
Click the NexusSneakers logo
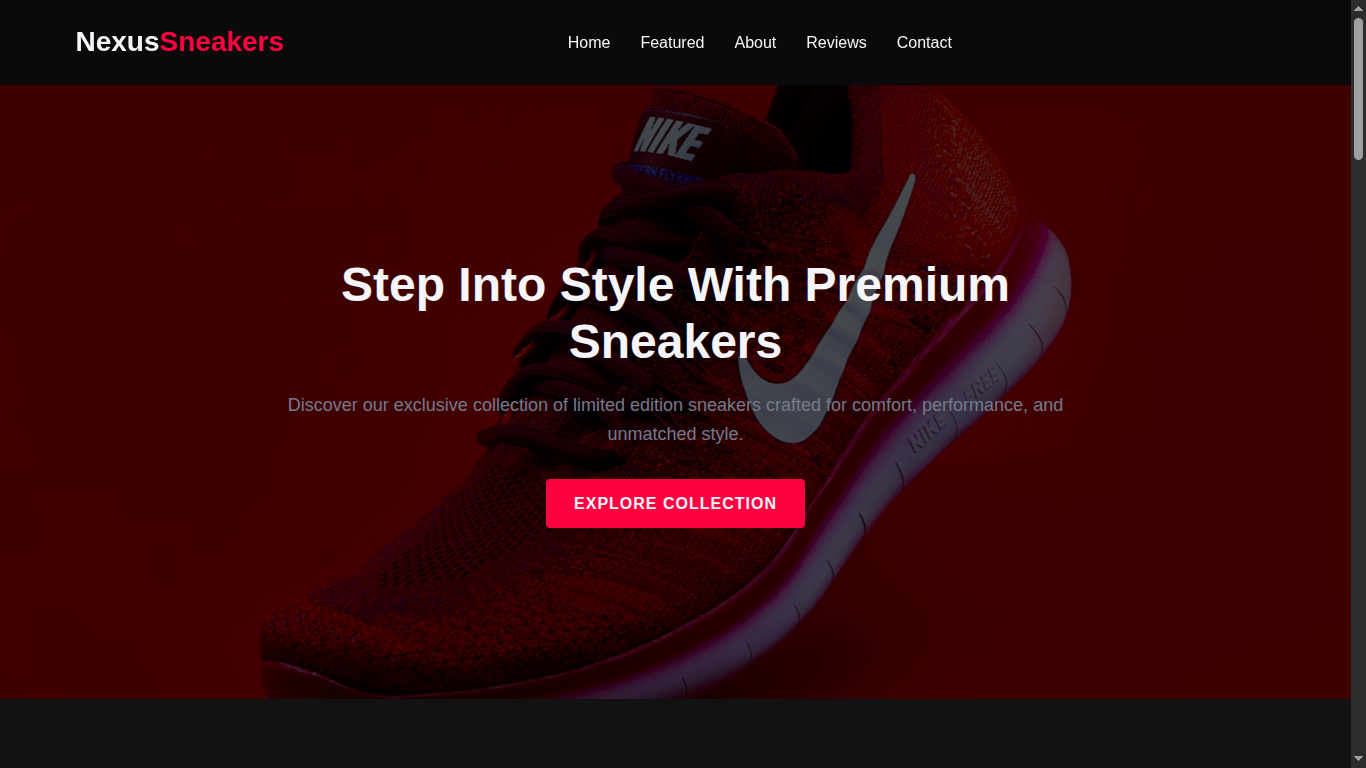[x=180, y=42]
